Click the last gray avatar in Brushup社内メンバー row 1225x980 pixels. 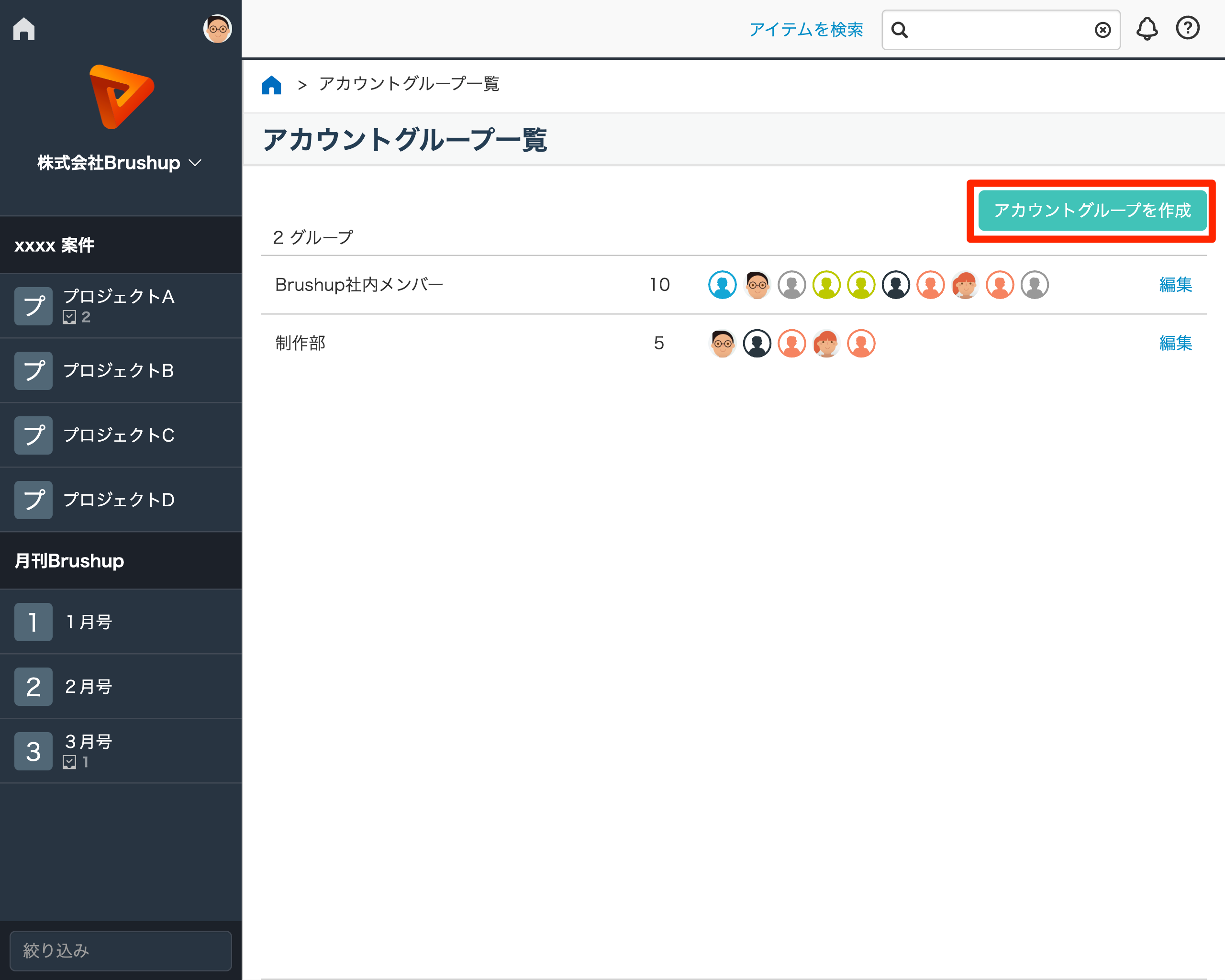coord(1035,285)
